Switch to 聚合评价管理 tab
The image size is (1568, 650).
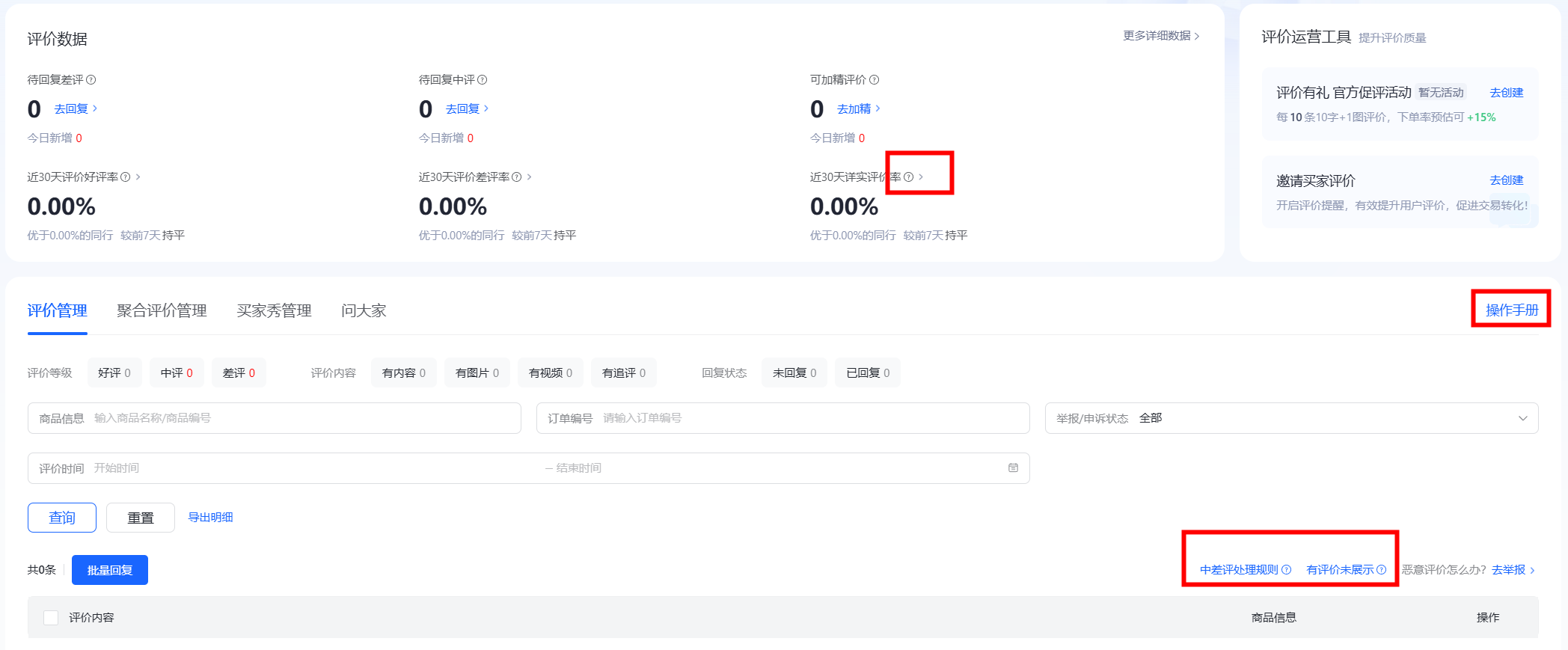point(162,310)
